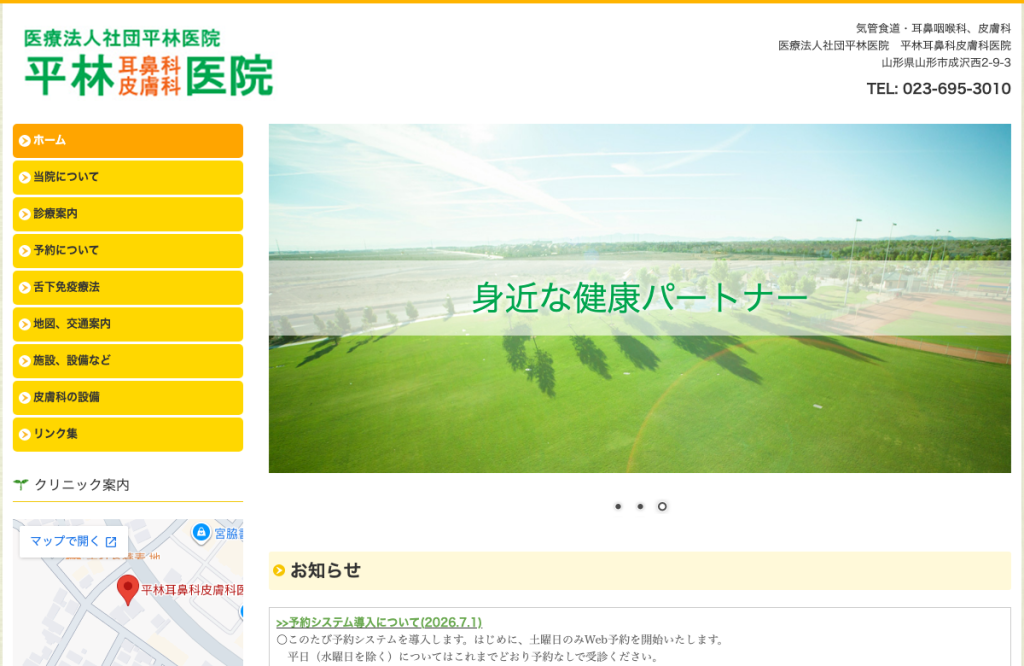This screenshot has width=1024, height=666.
Task: Open the 予約システム導入について news link
Action: [379, 622]
